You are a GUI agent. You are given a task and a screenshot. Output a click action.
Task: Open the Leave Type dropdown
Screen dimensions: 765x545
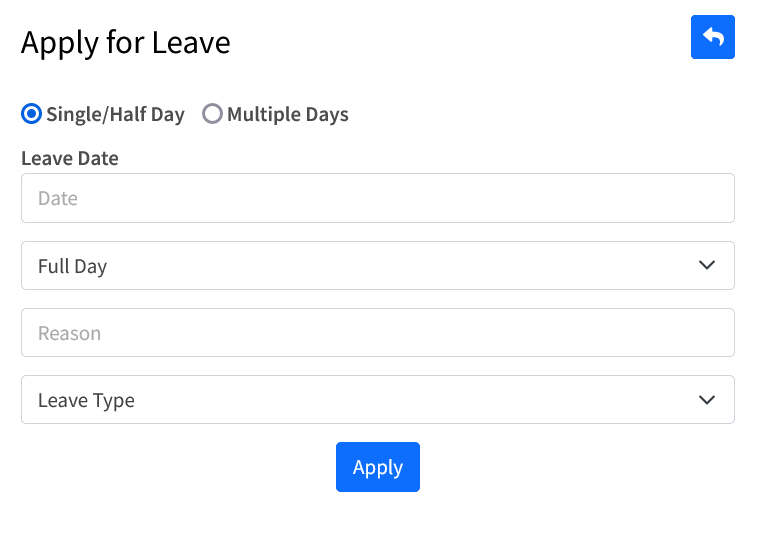[377, 400]
